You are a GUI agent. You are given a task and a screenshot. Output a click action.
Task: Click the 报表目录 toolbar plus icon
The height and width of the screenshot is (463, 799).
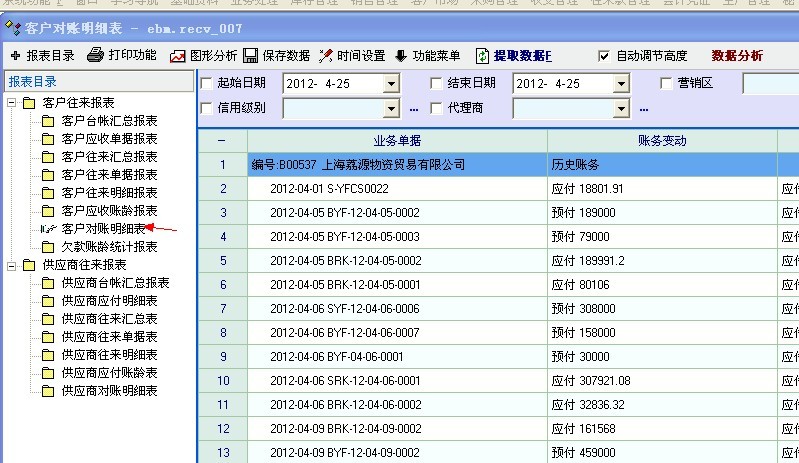15,56
